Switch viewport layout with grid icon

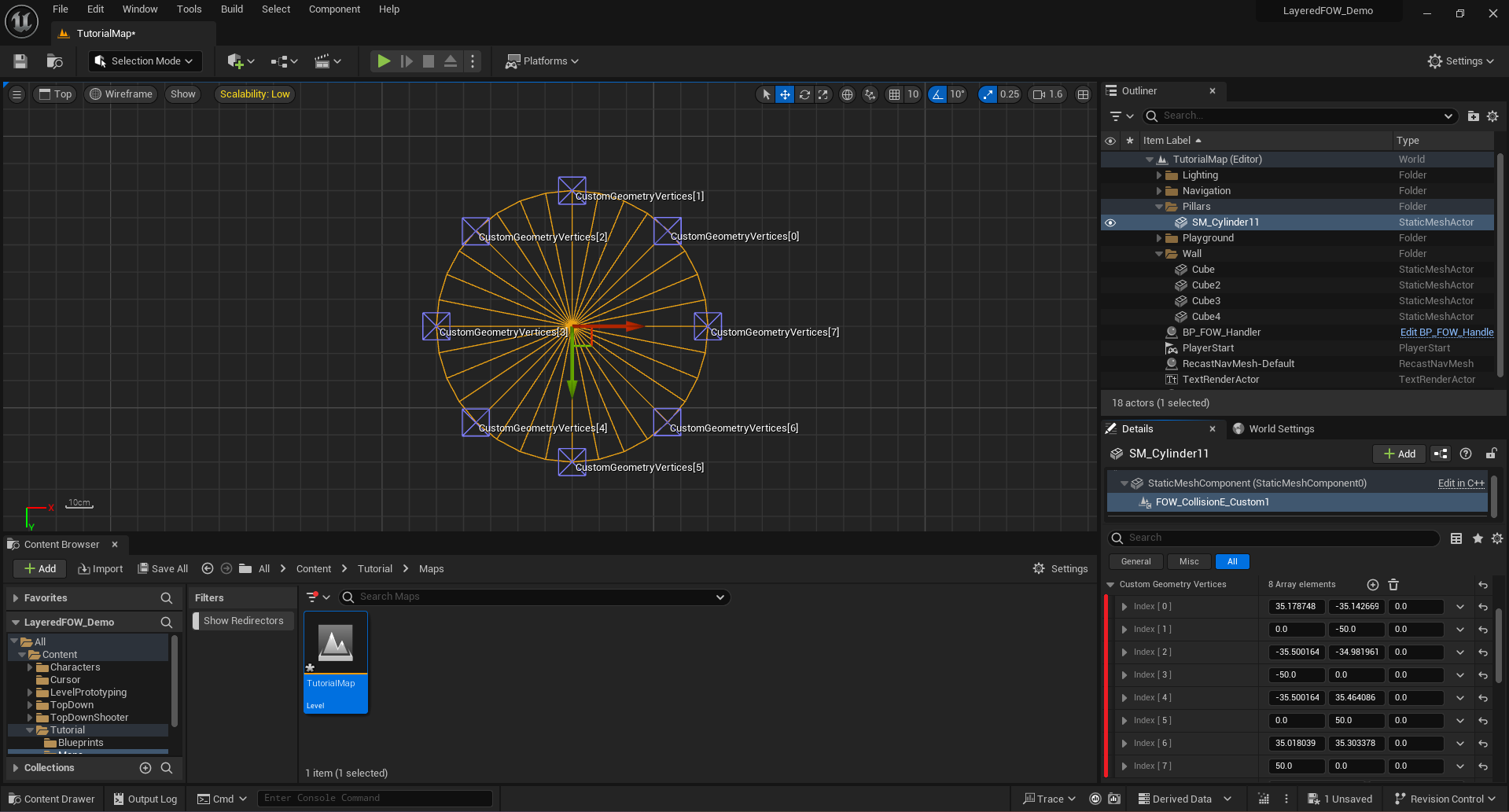[x=1083, y=94]
